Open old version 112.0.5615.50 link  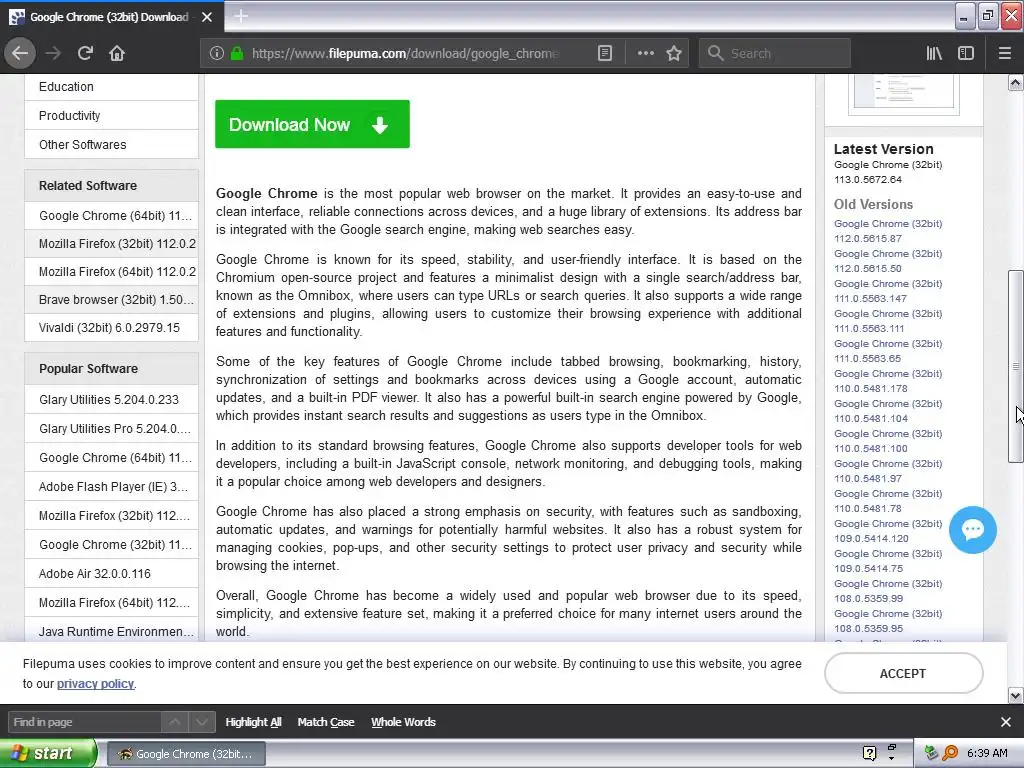click(888, 261)
